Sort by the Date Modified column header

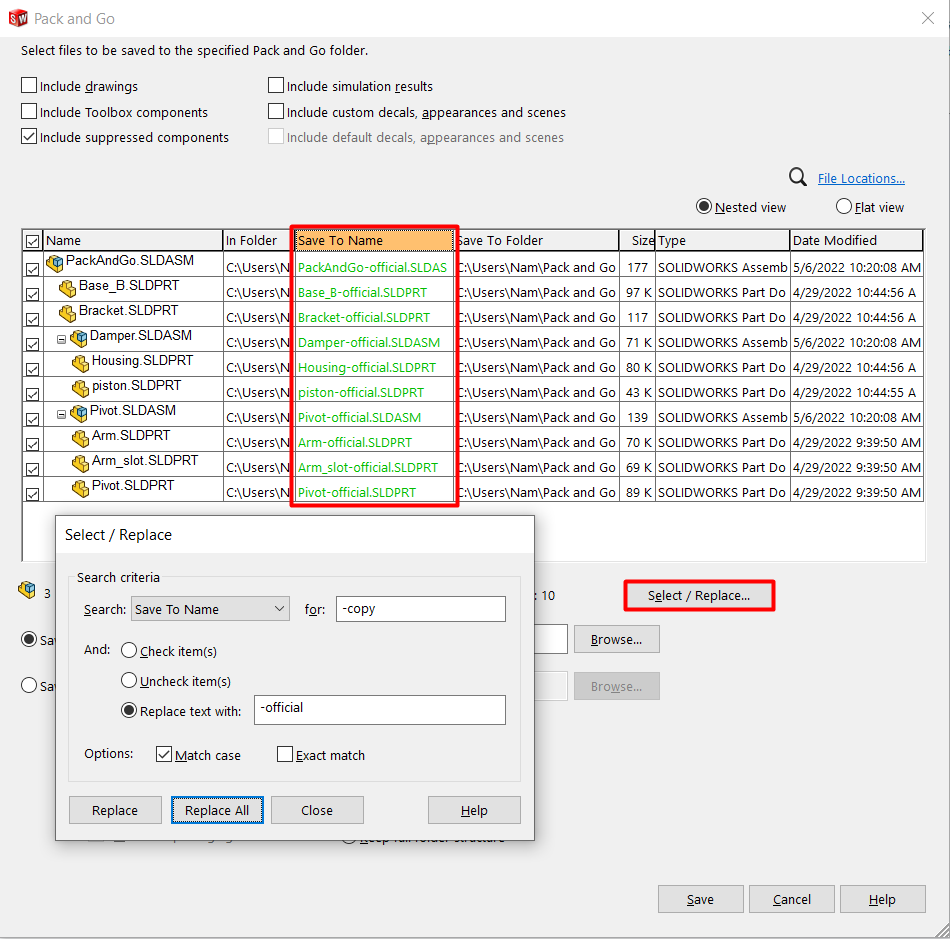pyautogui.click(x=856, y=241)
